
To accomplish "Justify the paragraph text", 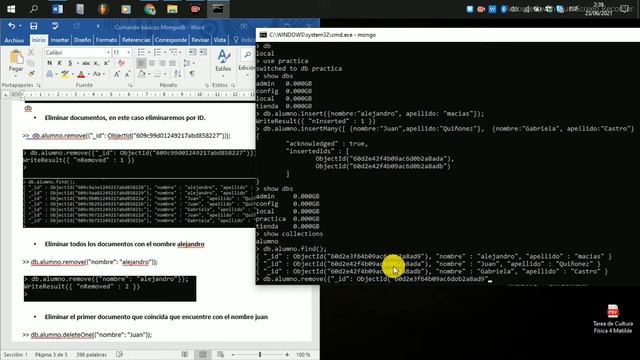I will coord(173,63).
